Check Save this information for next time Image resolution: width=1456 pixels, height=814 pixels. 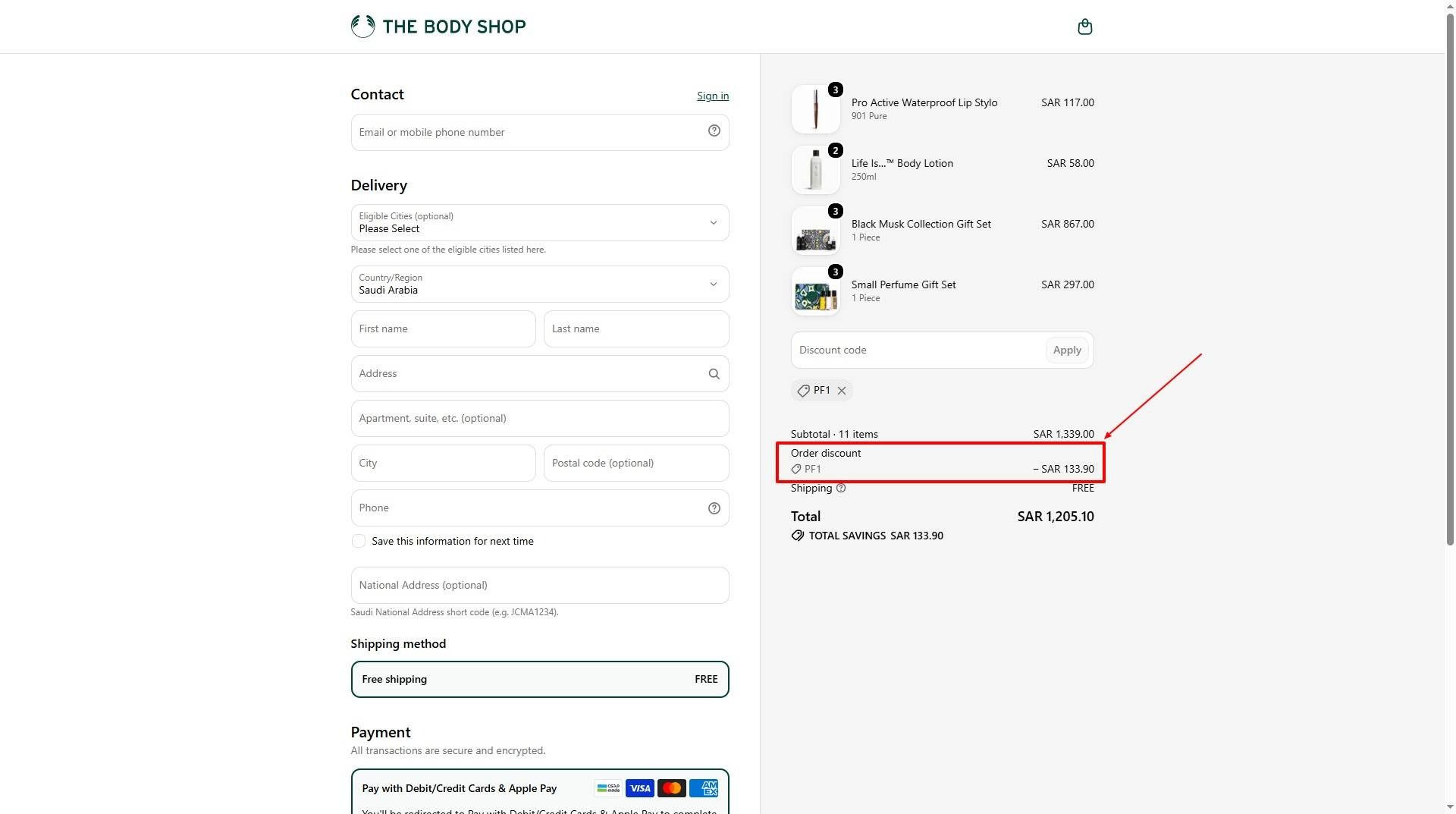(x=359, y=541)
